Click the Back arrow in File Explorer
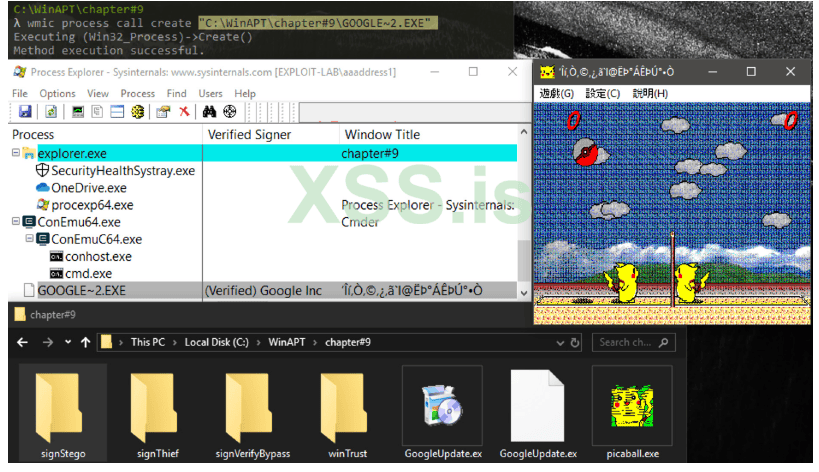 pyautogui.click(x=22, y=343)
